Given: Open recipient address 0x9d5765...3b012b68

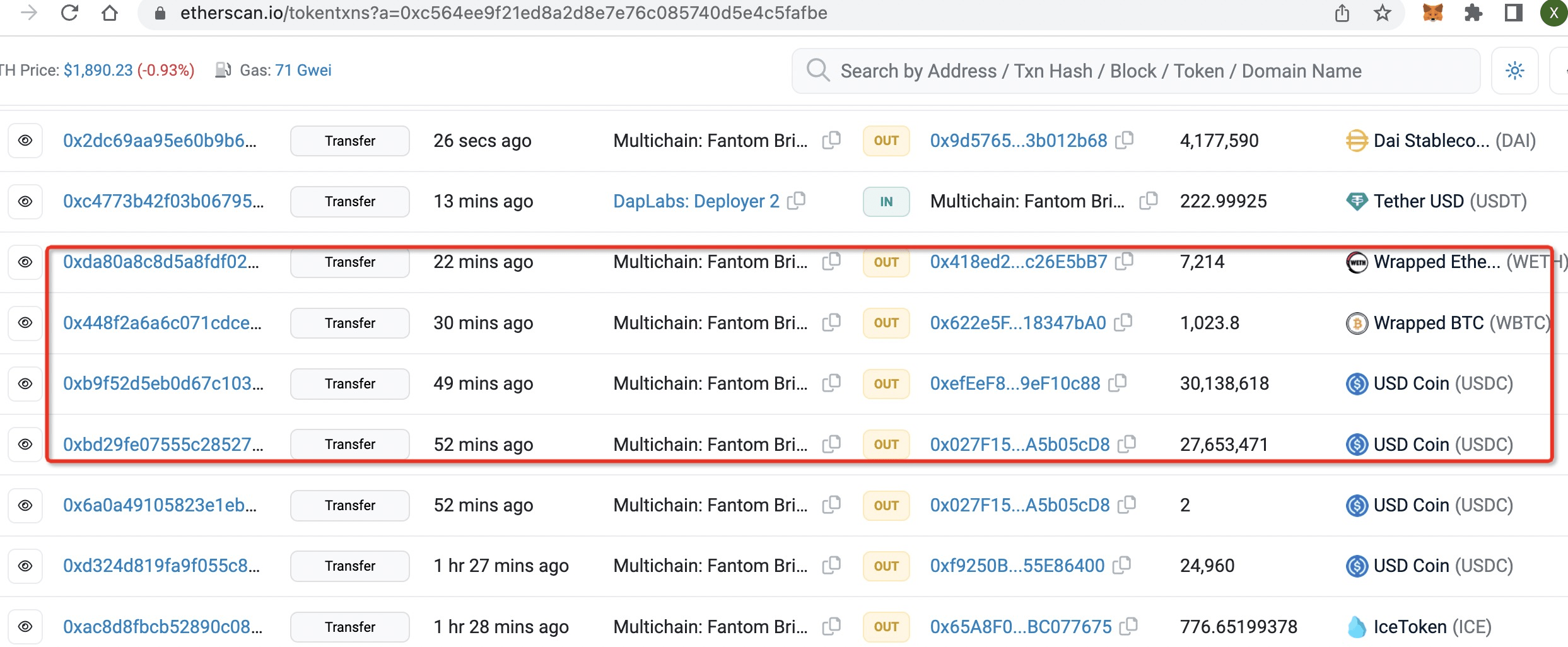Looking at the screenshot, I should click(x=1019, y=141).
